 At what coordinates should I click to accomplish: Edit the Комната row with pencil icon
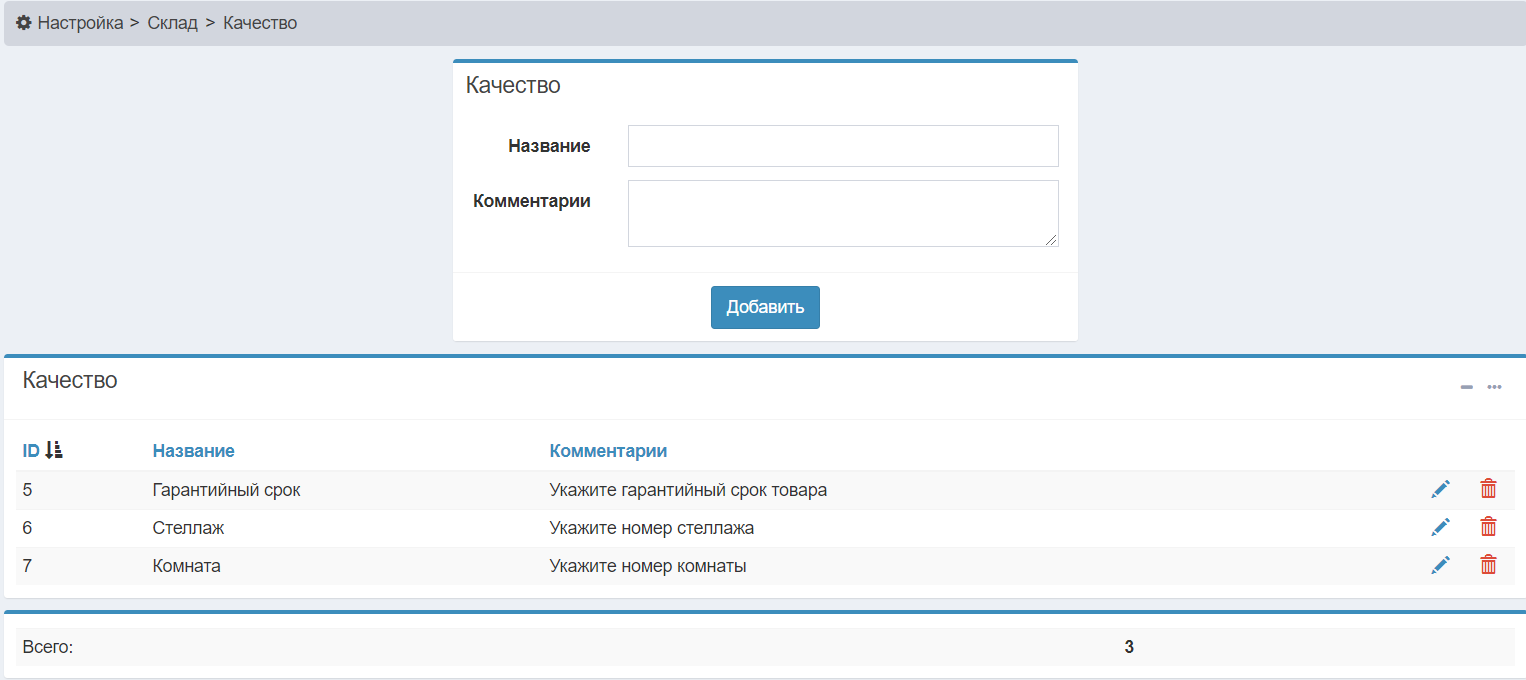pyautogui.click(x=1440, y=565)
